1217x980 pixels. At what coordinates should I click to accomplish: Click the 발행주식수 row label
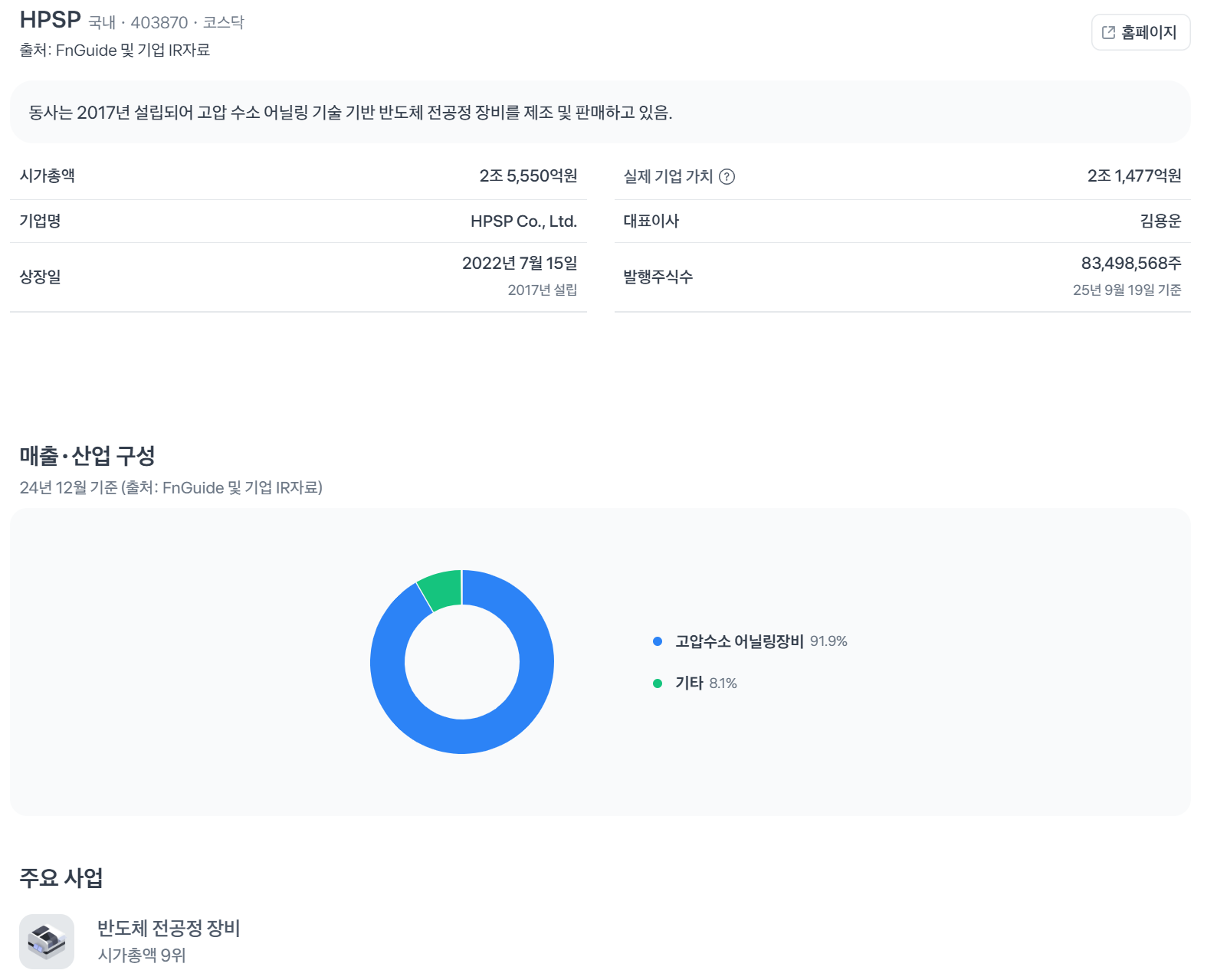(658, 277)
